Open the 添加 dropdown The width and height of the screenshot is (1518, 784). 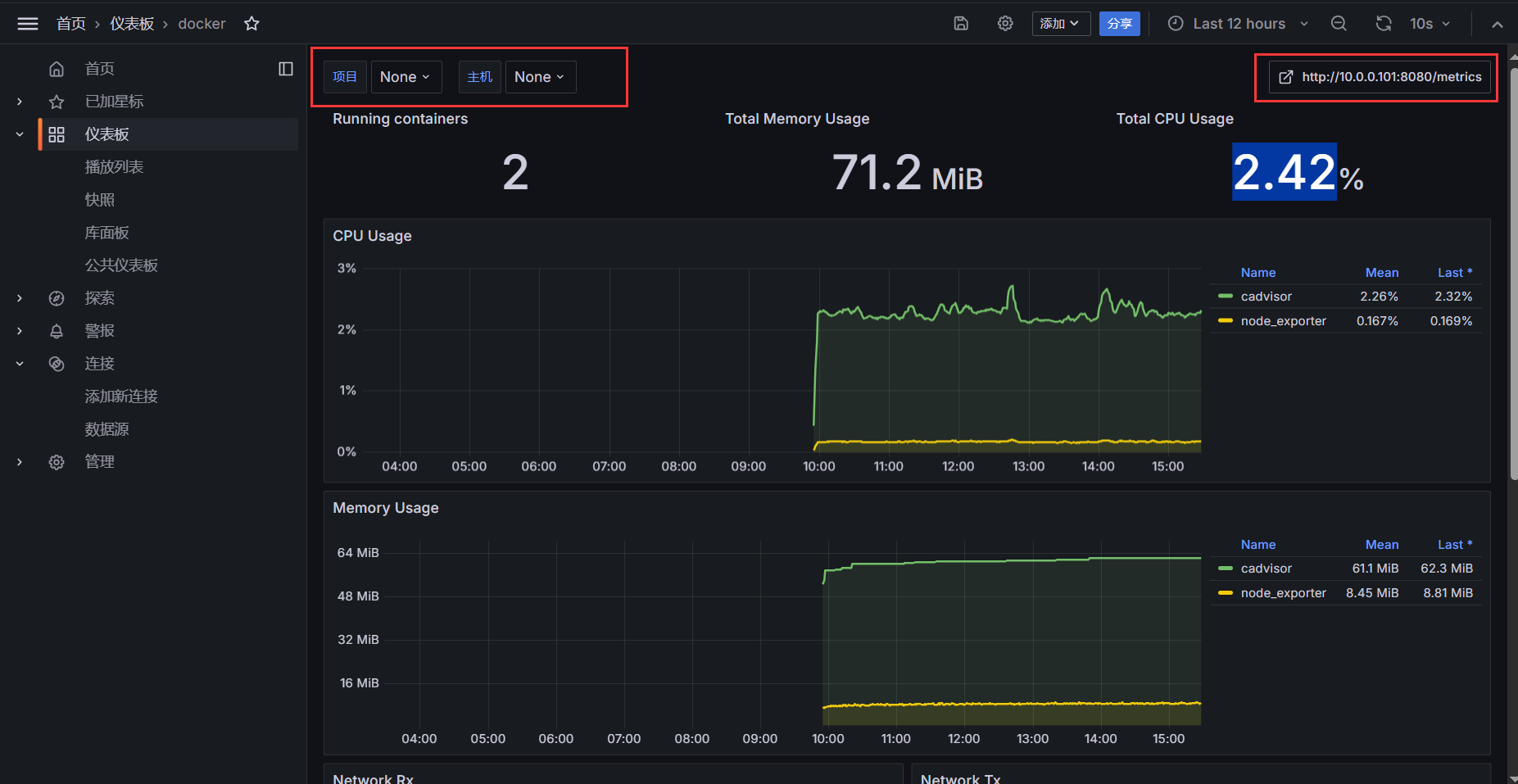[1061, 24]
